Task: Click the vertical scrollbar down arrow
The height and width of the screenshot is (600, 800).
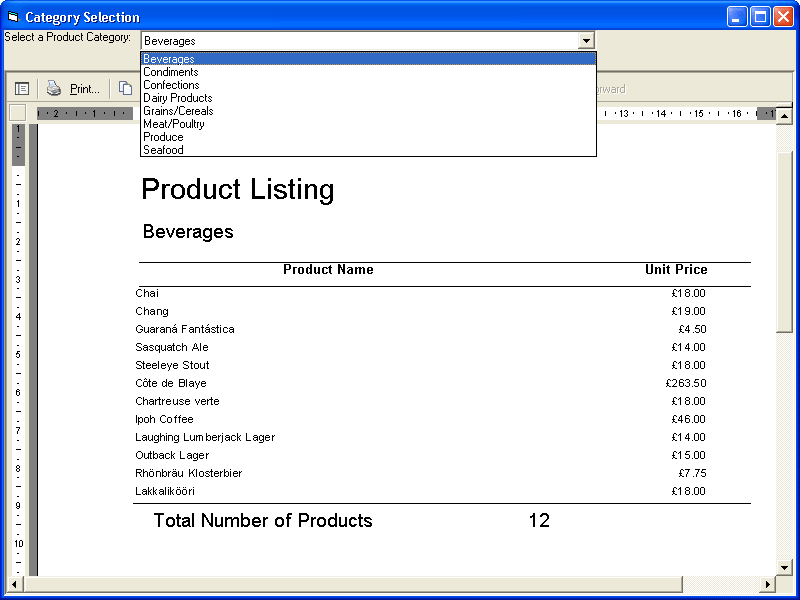Action: click(x=784, y=567)
